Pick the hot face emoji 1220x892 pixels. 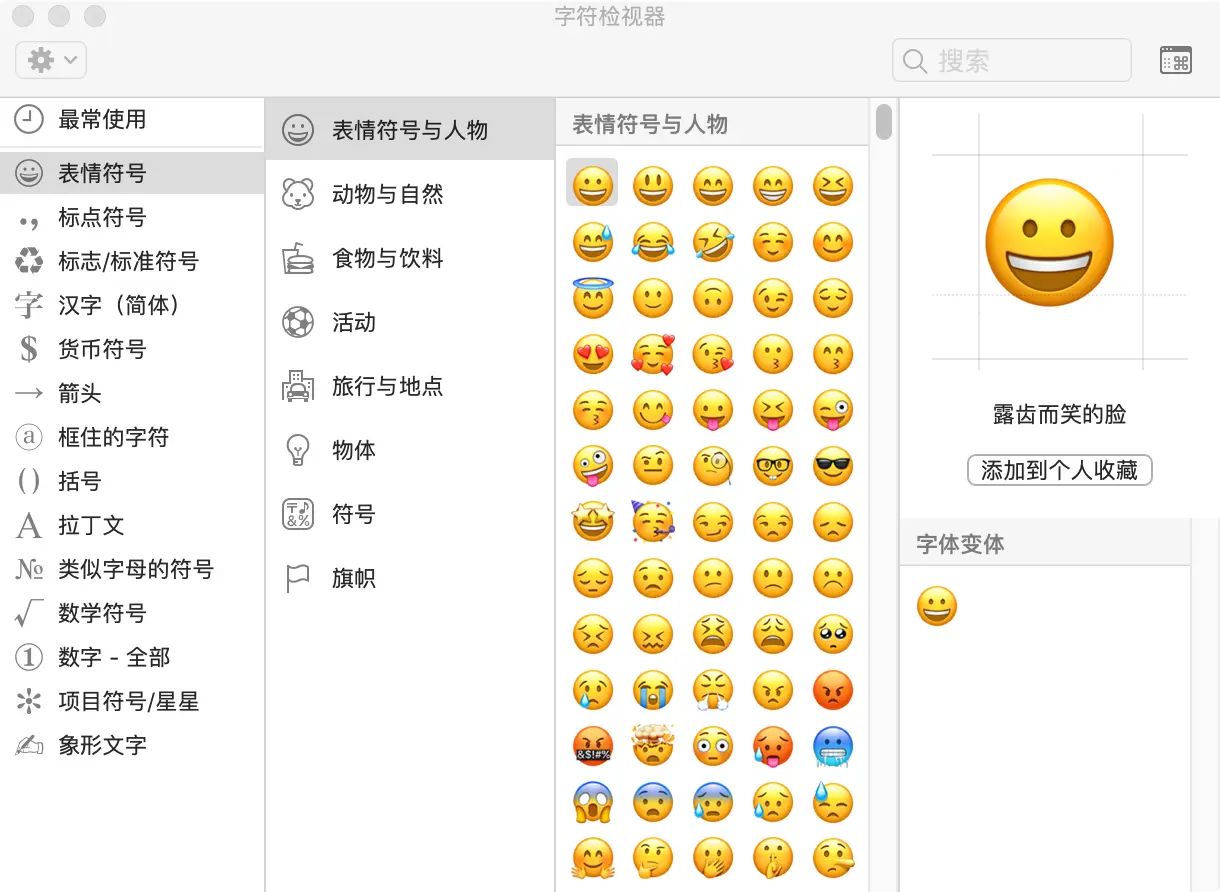(772, 745)
